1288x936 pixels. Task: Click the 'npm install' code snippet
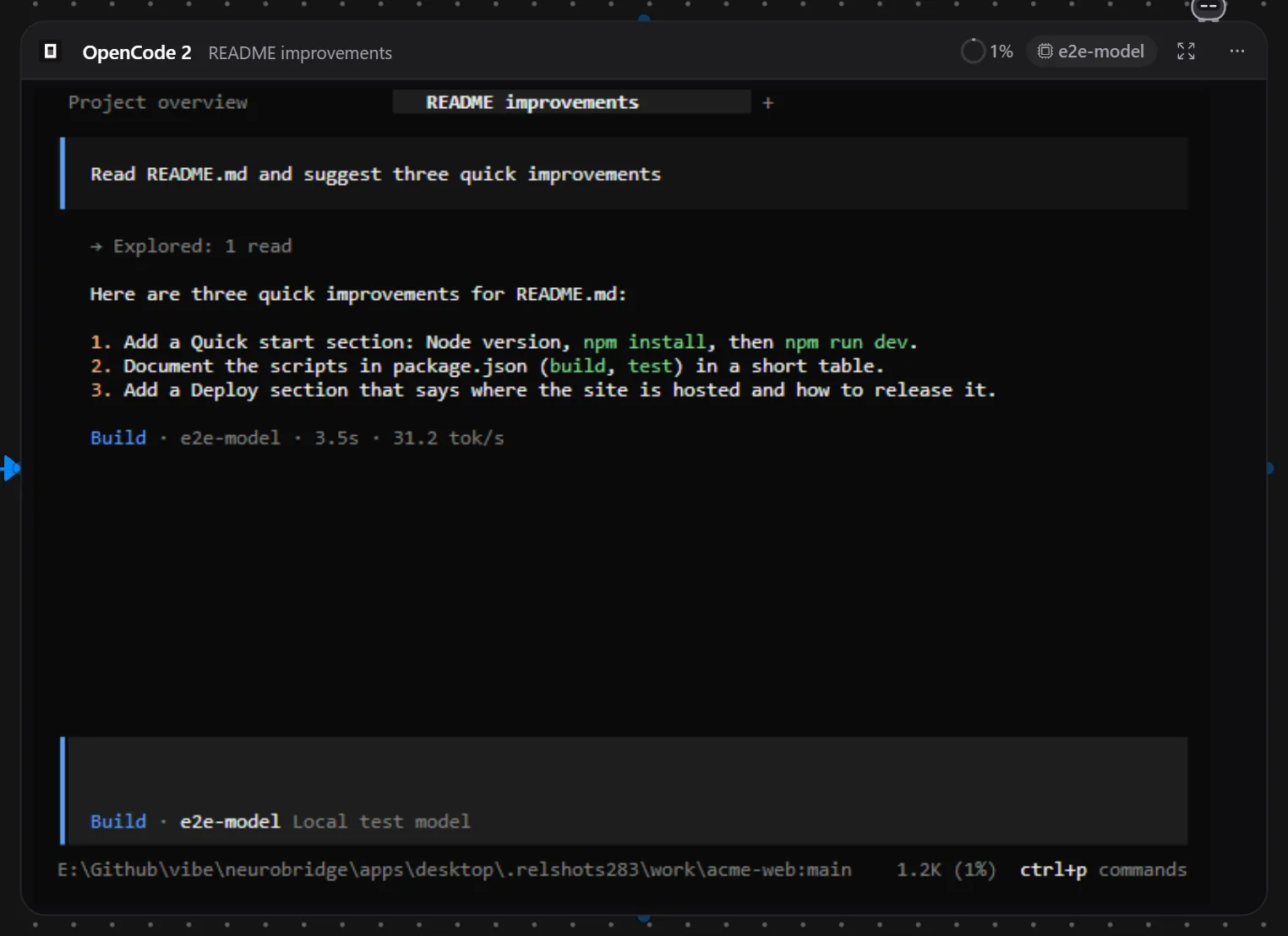644,342
